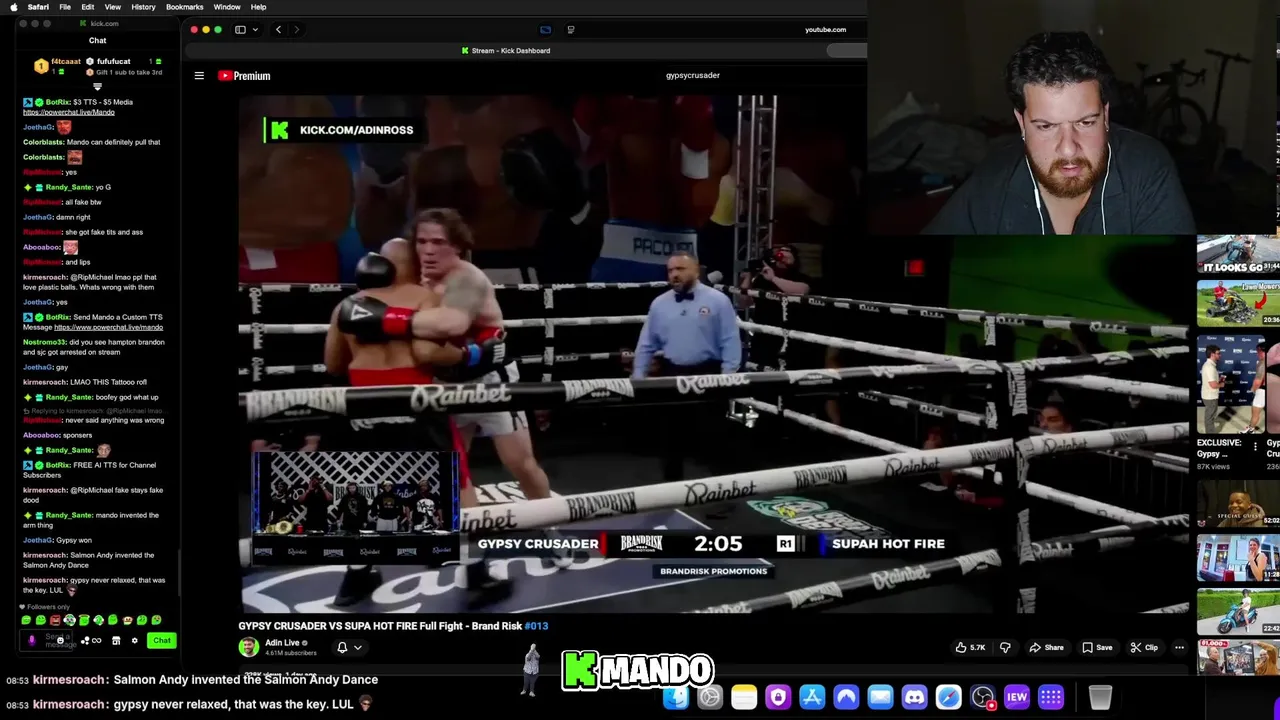This screenshot has height=720, width=1280.
Task: Open Safari from the Dock
Action: tap(948, 697)
